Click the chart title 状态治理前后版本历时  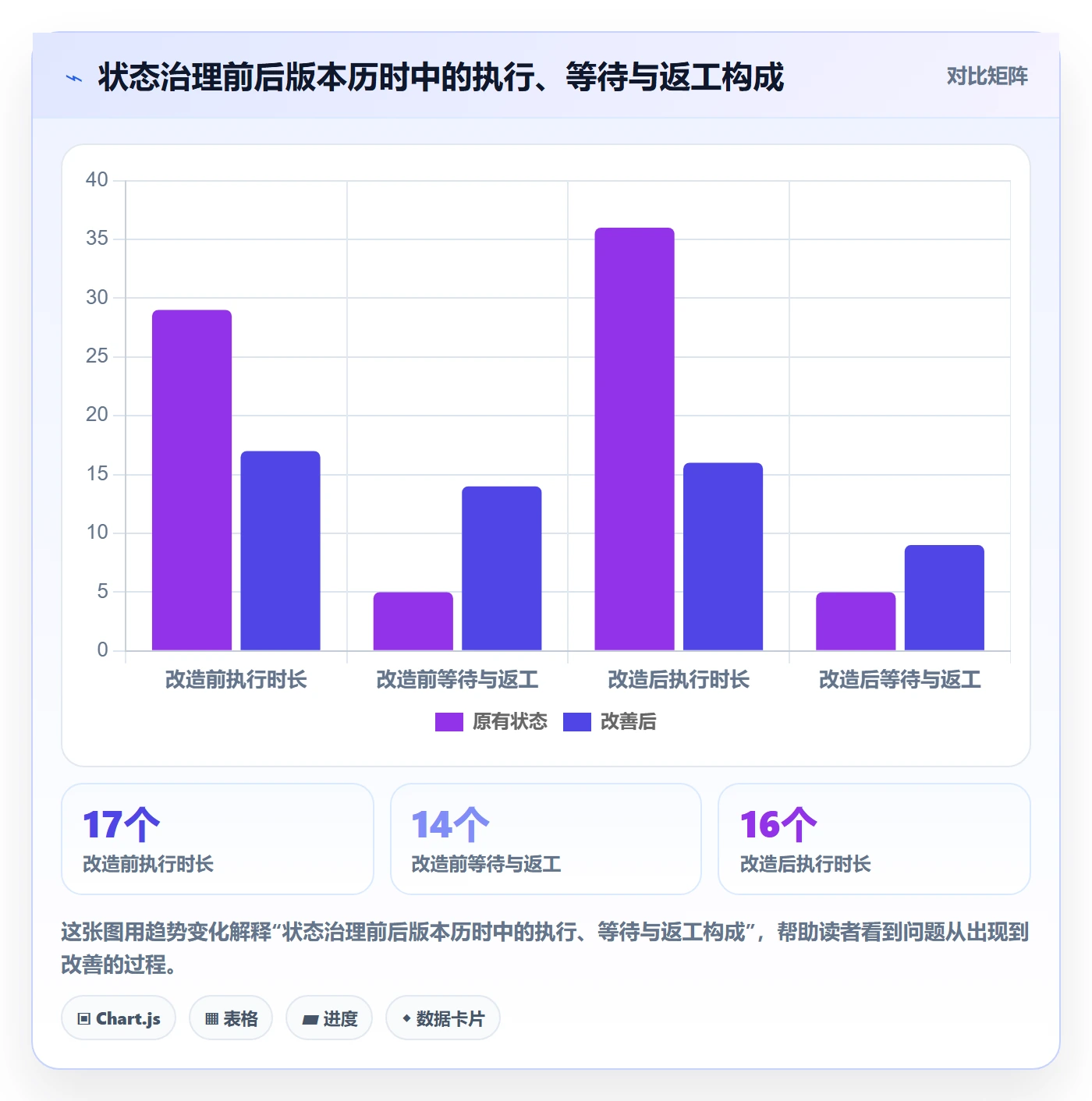coord(441,77)
